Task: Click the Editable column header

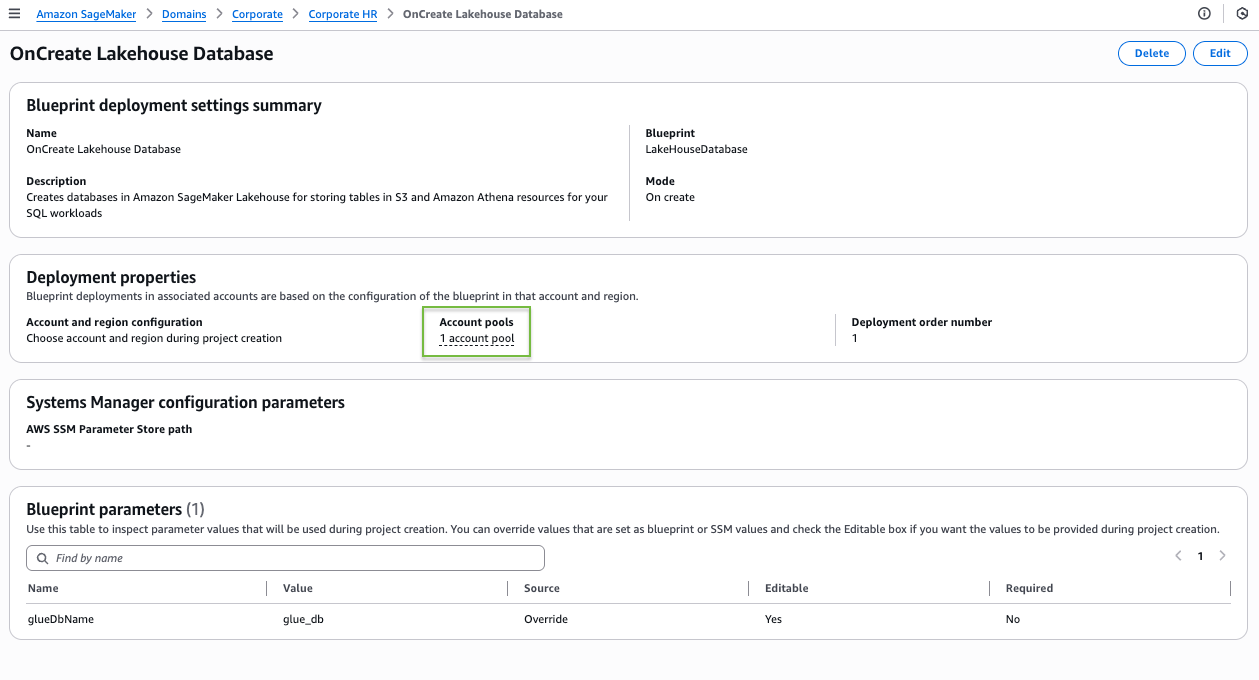Action: [787, 588]
